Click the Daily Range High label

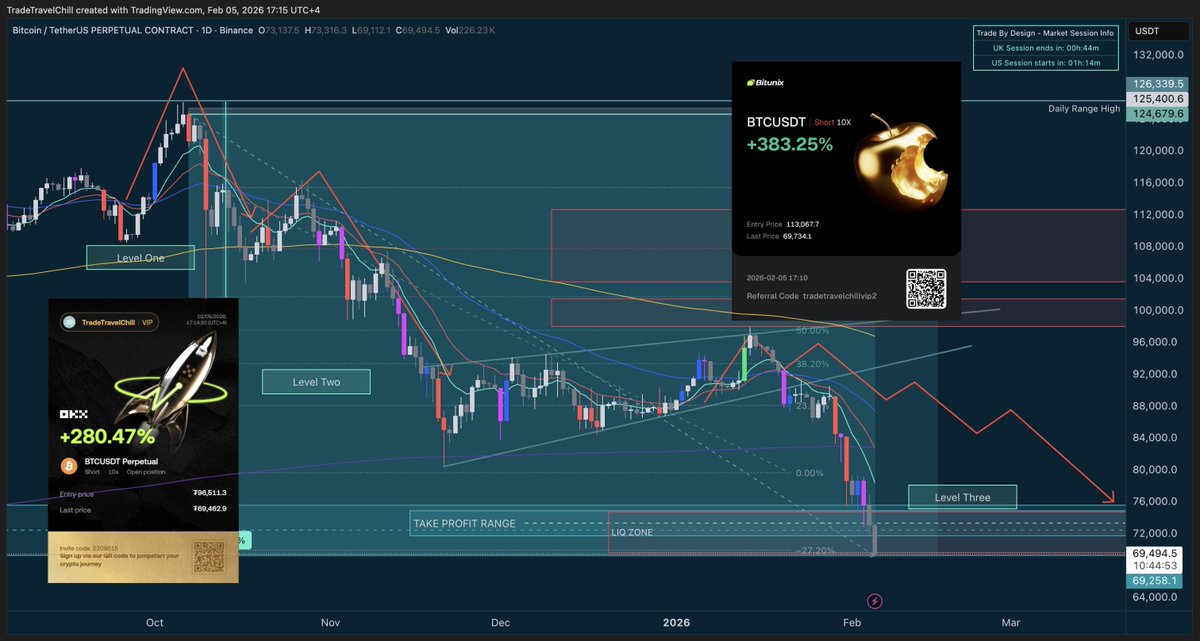click(x=1084, y=108)
